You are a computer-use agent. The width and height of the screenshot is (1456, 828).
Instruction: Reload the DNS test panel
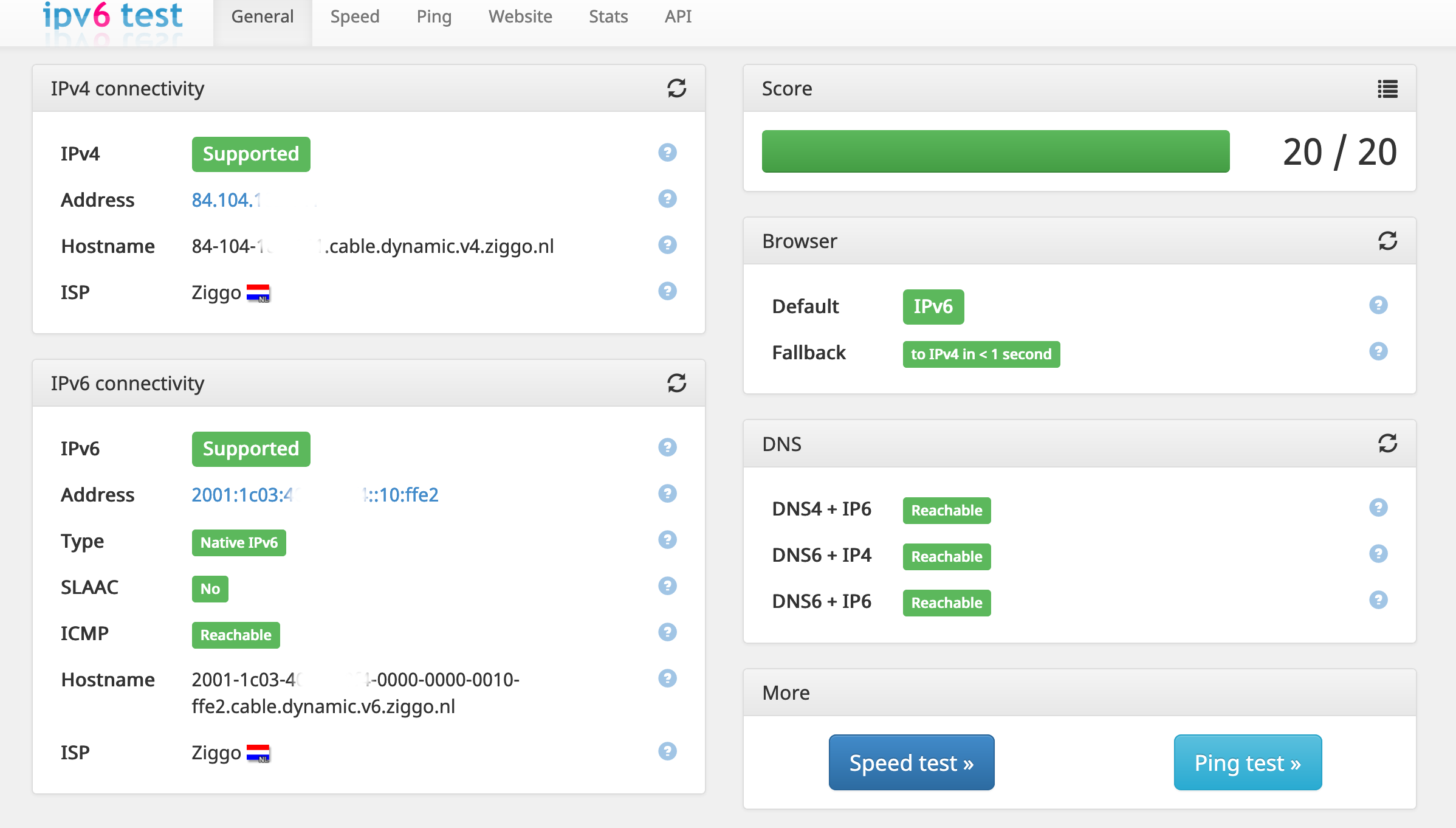click(1387, 444)
